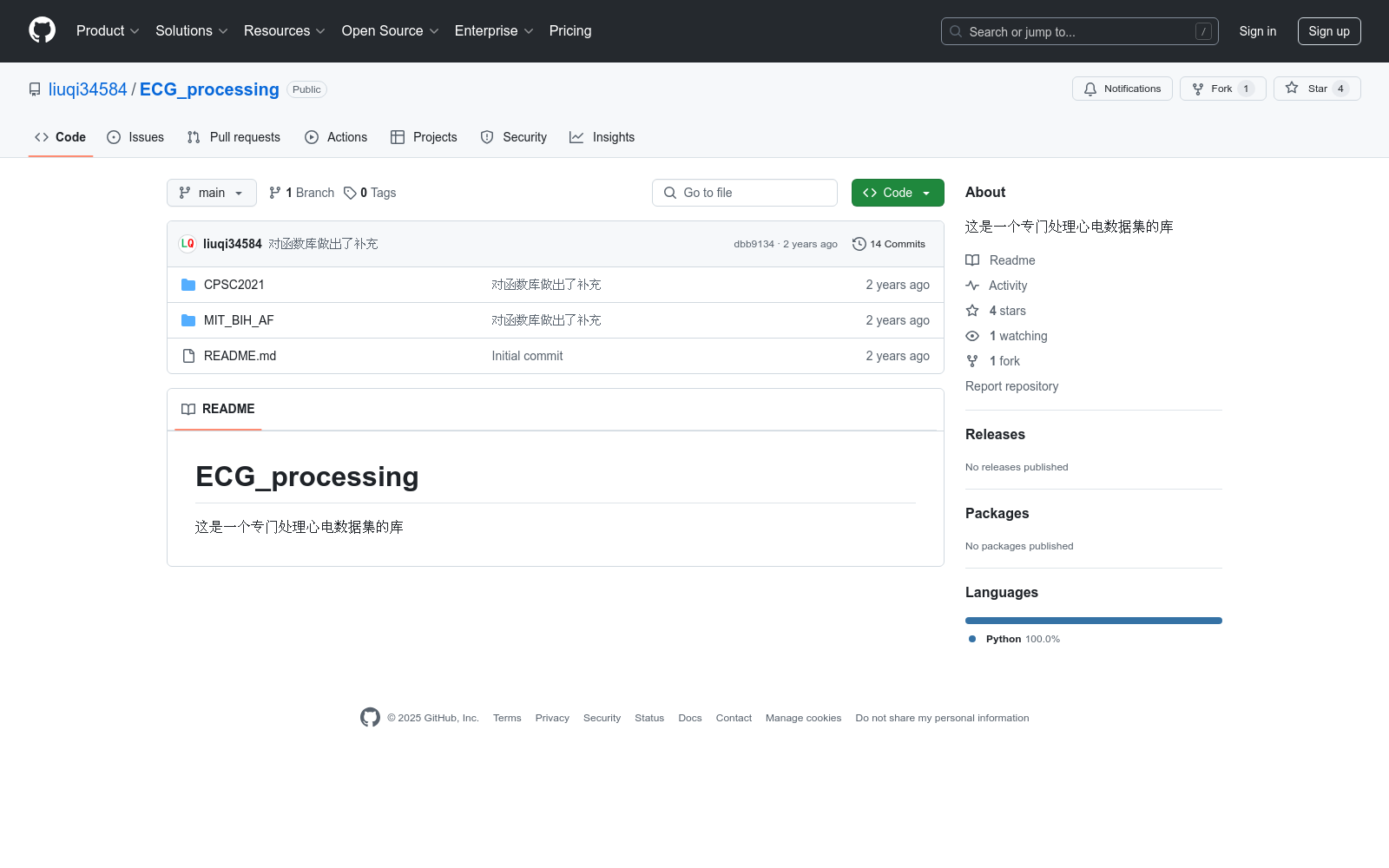Screen dimensions: 1389x868
Task: Click the Initial commit message
Action: click(x=527, y=356)
